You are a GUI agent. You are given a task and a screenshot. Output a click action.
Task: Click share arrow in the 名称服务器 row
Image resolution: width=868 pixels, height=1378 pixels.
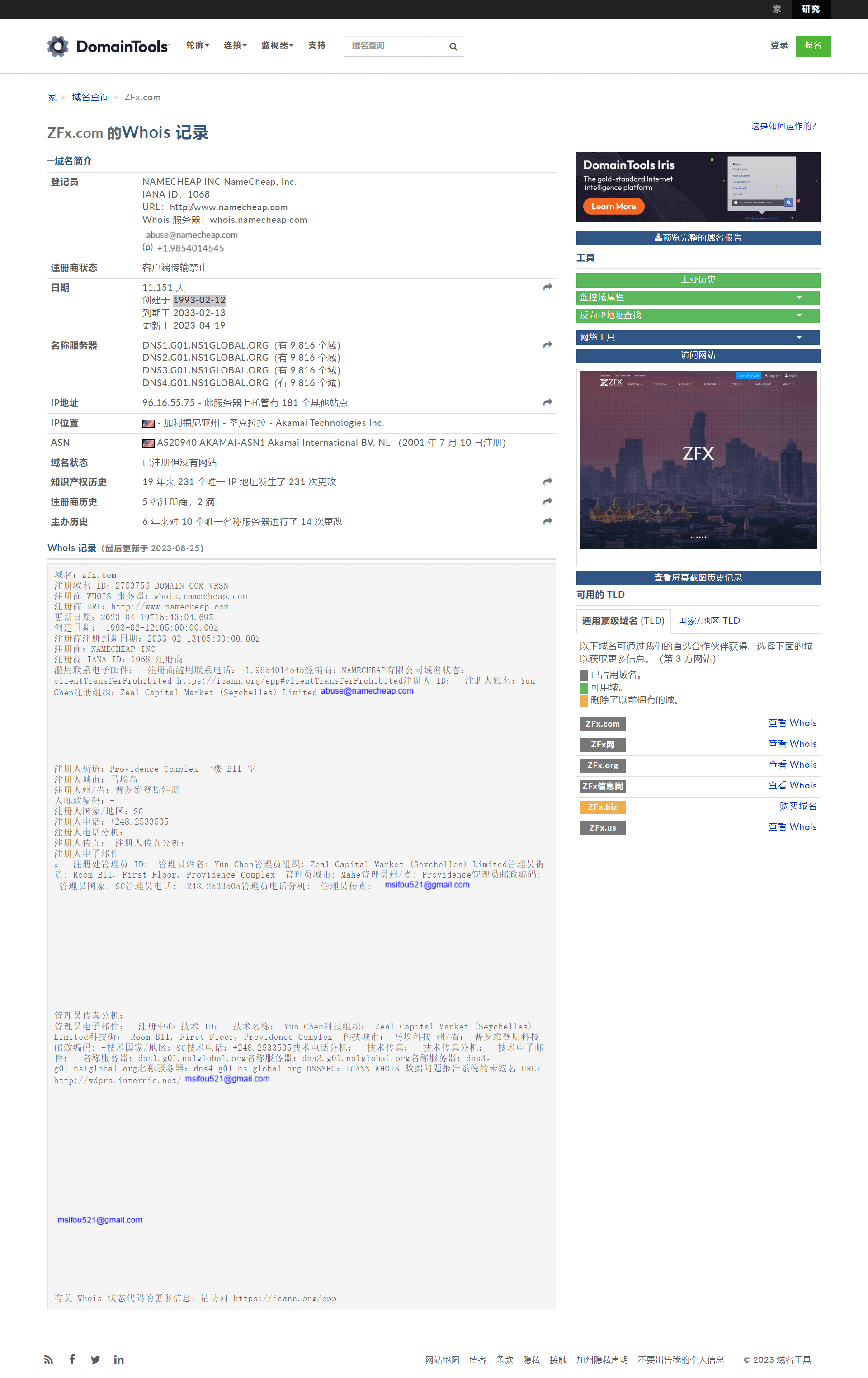point(547,345)
